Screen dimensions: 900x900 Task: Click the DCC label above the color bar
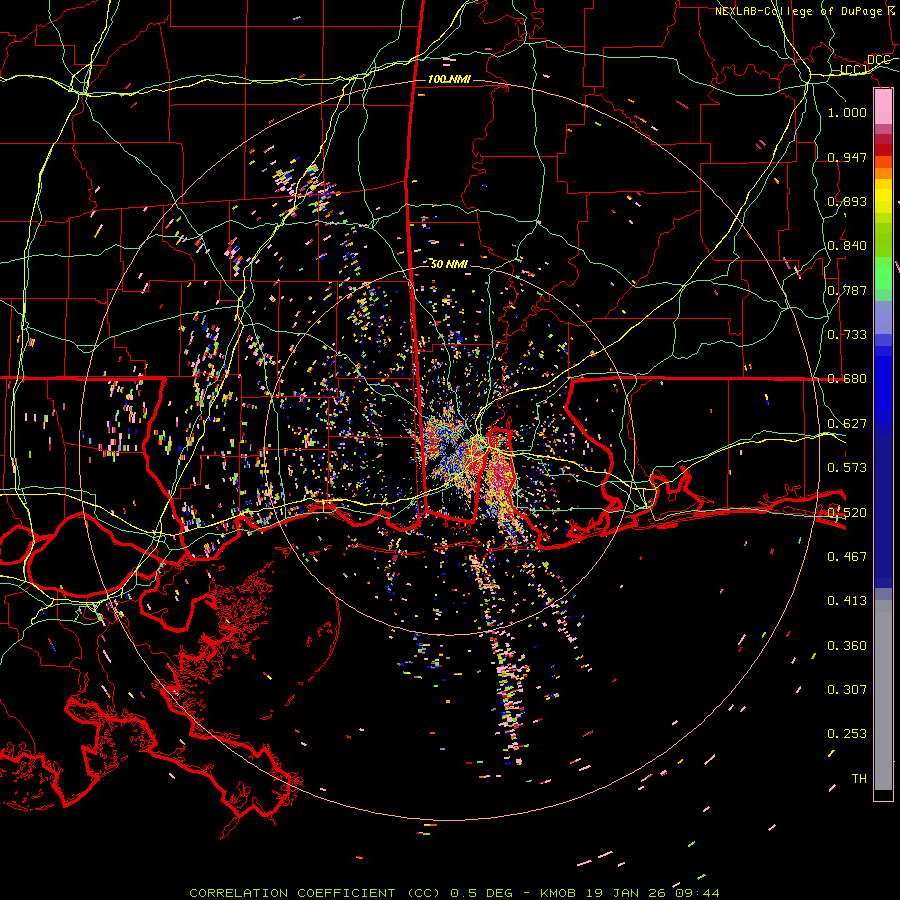878,60
